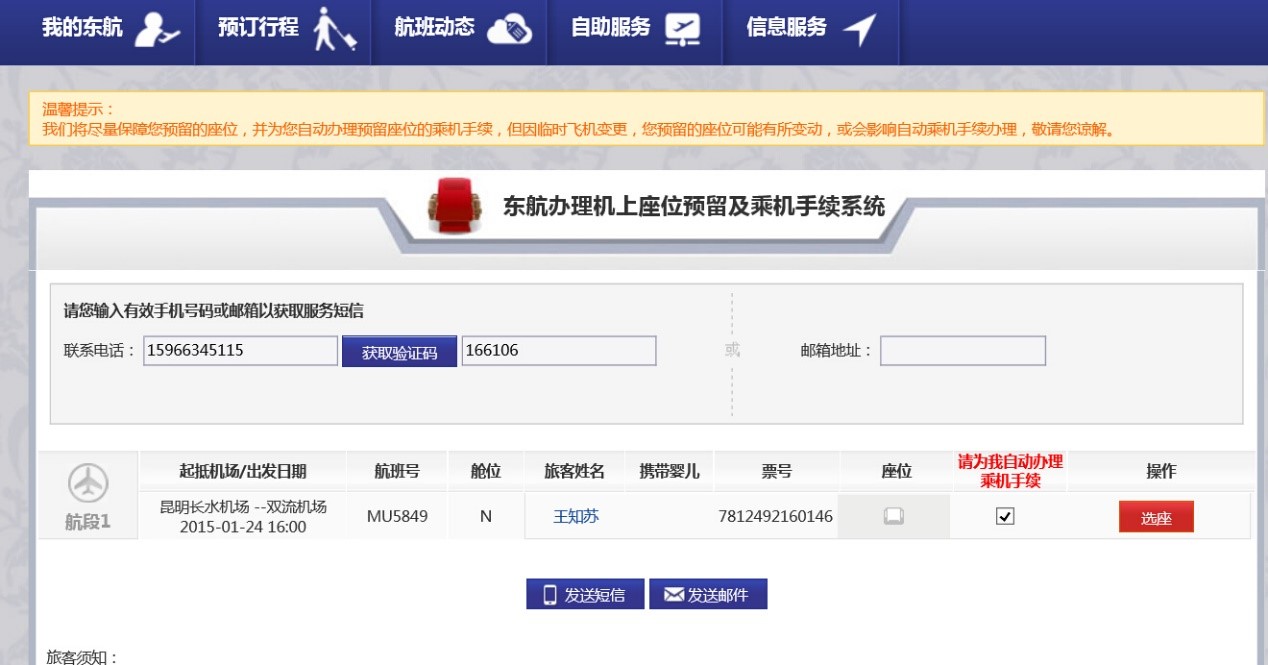Click the traveler with luggage icon
This screenshot has height=665, width=1268.
click(x=334, y=28)
